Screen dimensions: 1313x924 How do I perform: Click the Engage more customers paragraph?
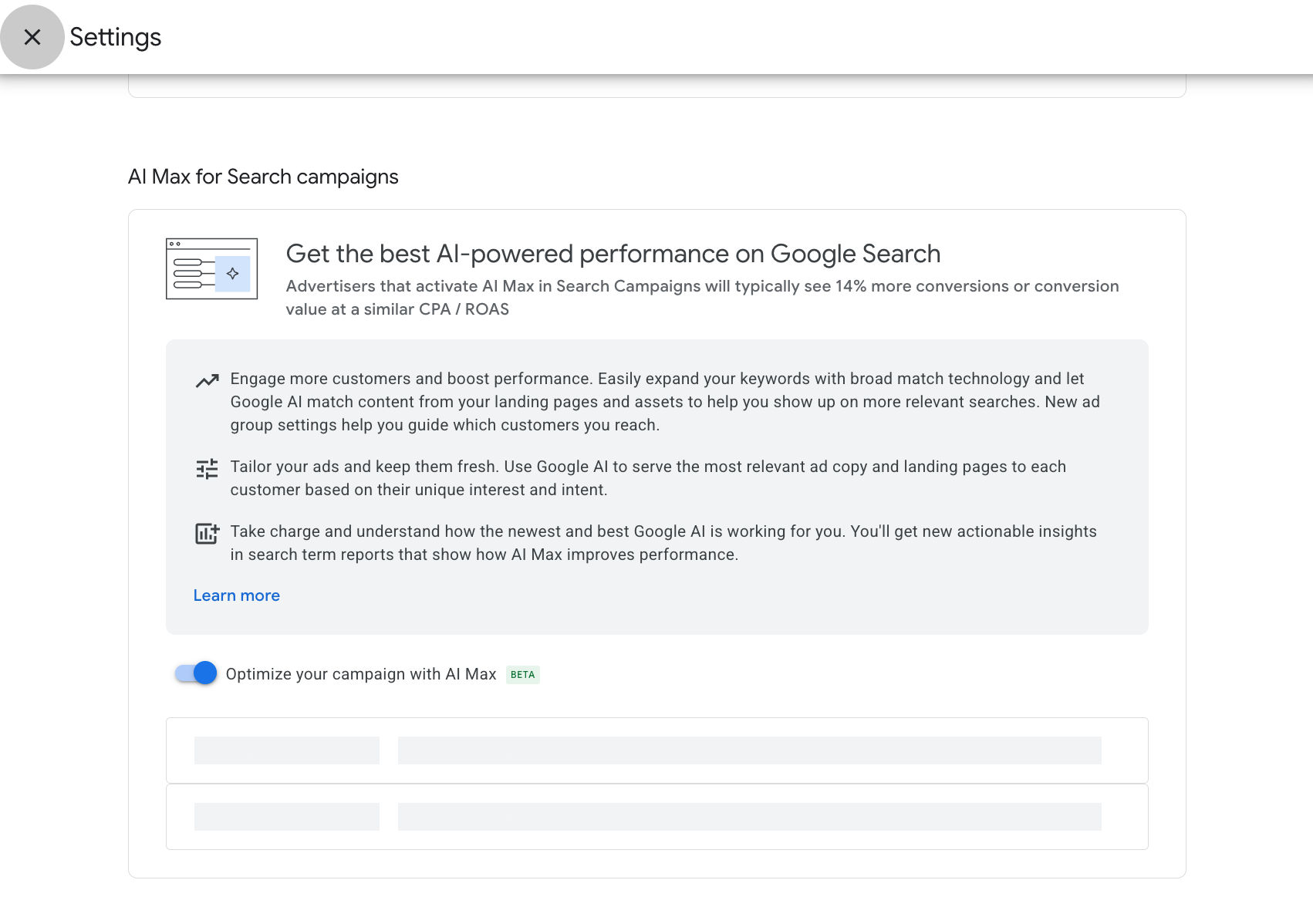(665, 402)
